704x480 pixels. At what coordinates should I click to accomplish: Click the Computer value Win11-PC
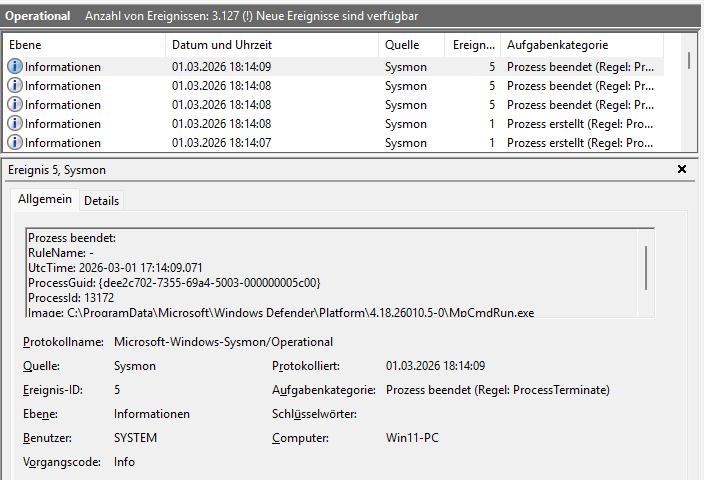pos(414,438)
